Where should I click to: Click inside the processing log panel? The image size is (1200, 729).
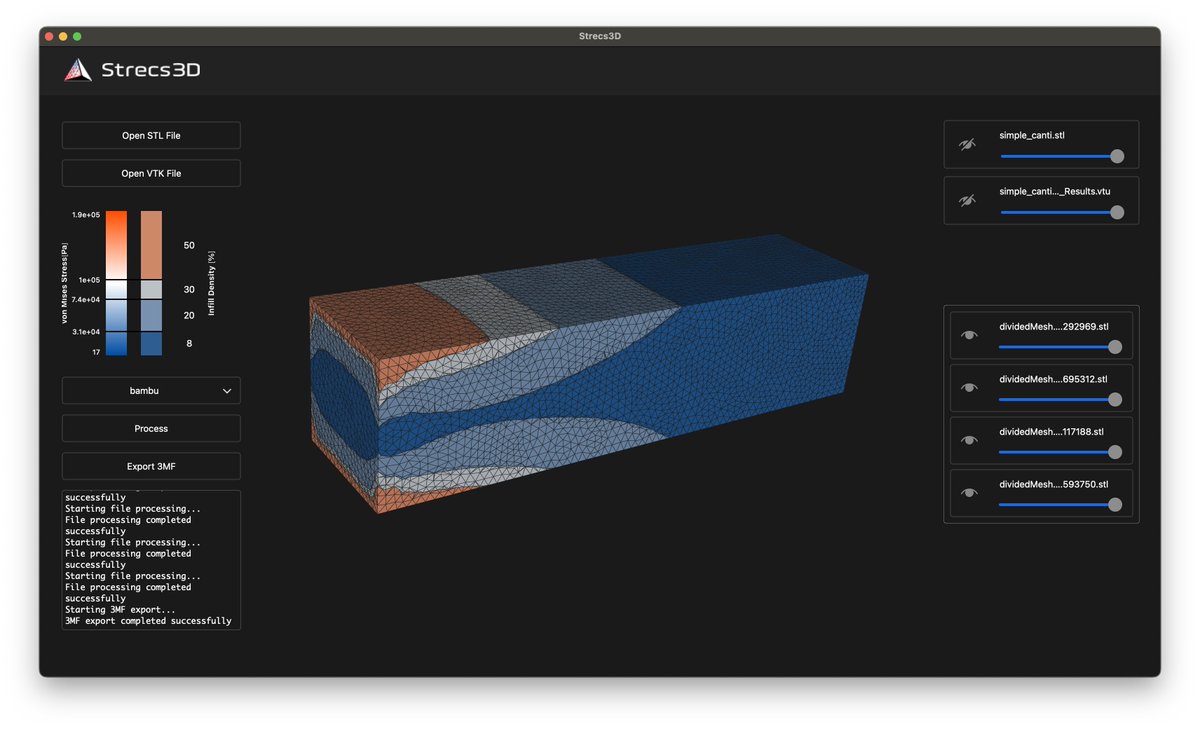tap(150, 560)
